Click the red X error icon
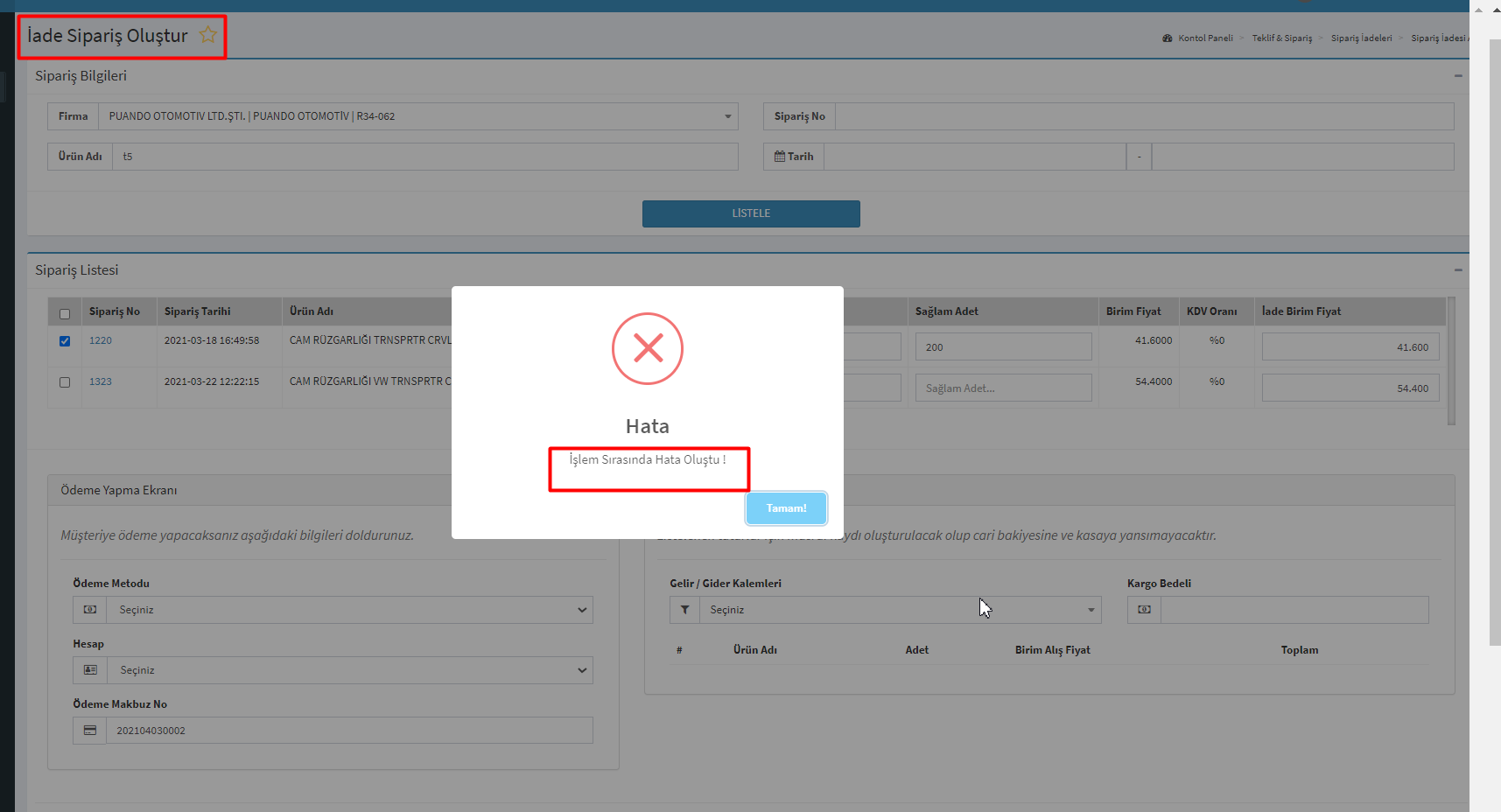The height and width of the screenshot is (812, 1501). [648, 348]
